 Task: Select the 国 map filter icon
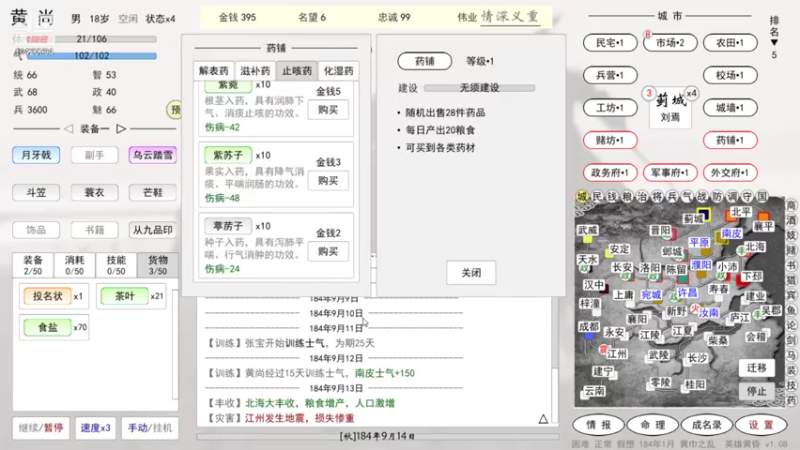click(762, 196)
